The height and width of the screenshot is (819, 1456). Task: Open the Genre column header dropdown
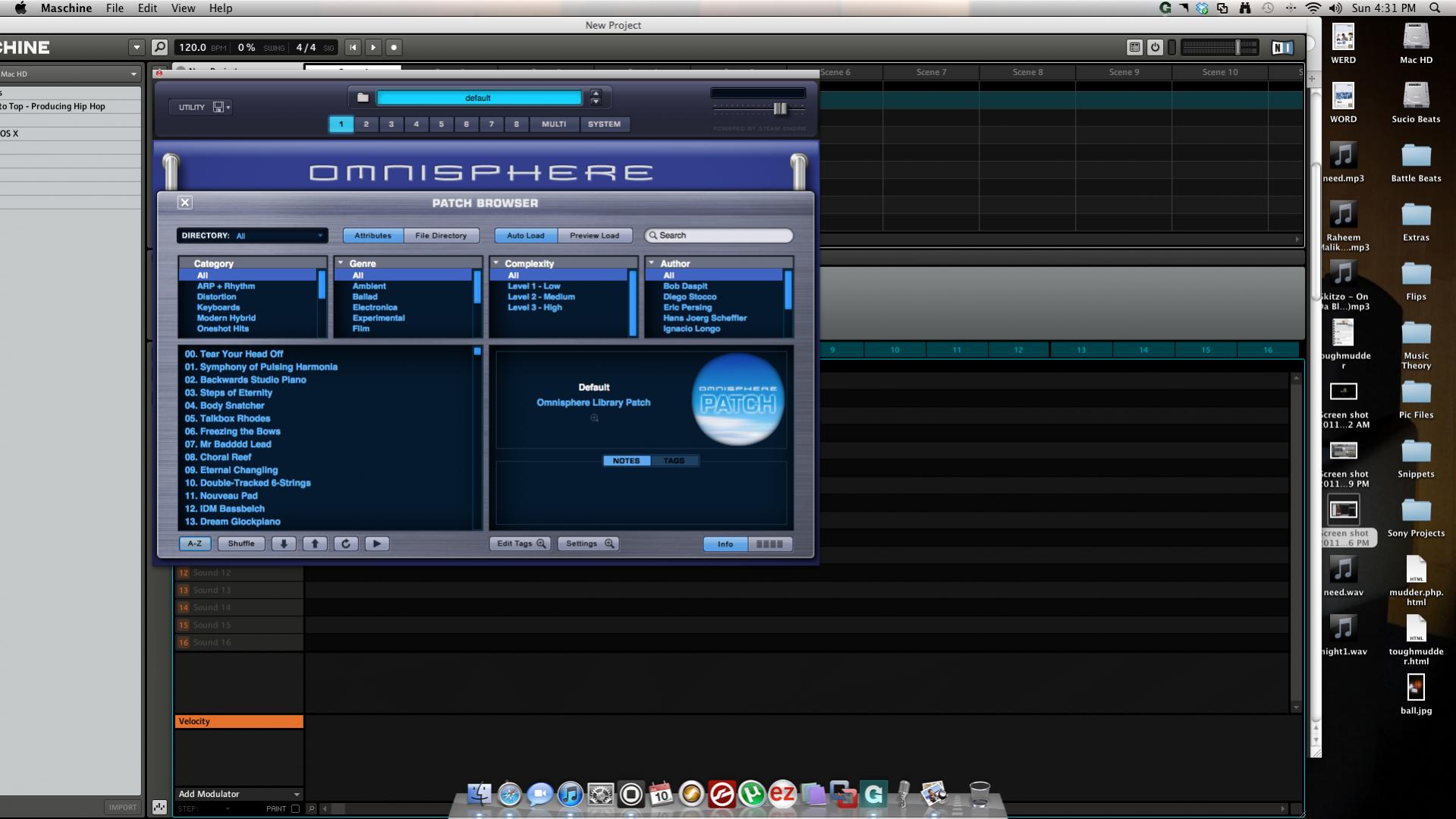(x=341, y=263)
